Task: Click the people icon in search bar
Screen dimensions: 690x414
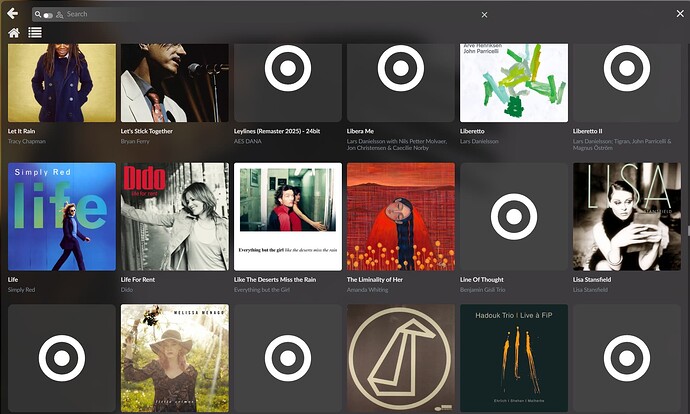Action: click(59, 15)
